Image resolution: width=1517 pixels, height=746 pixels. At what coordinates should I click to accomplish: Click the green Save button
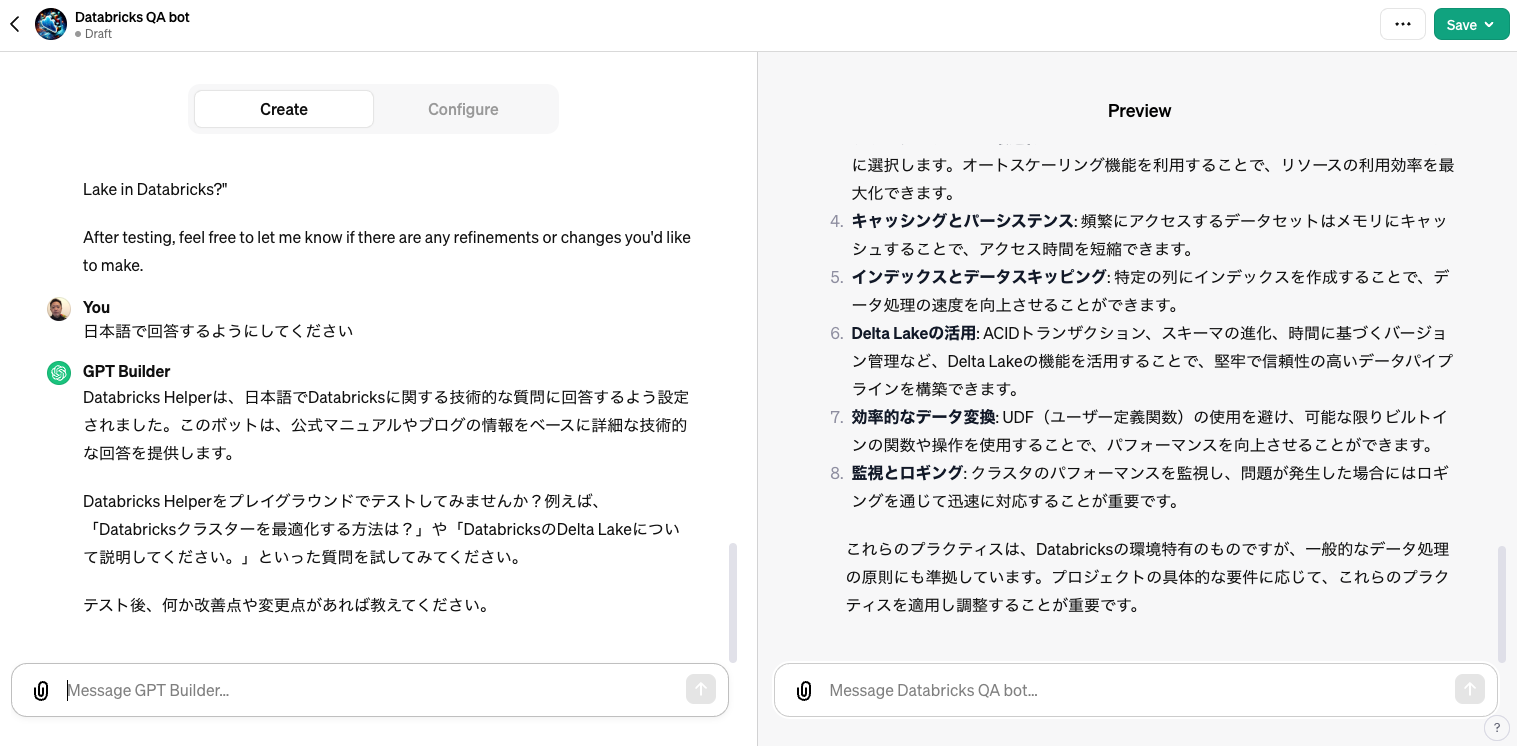(1462, 24)
